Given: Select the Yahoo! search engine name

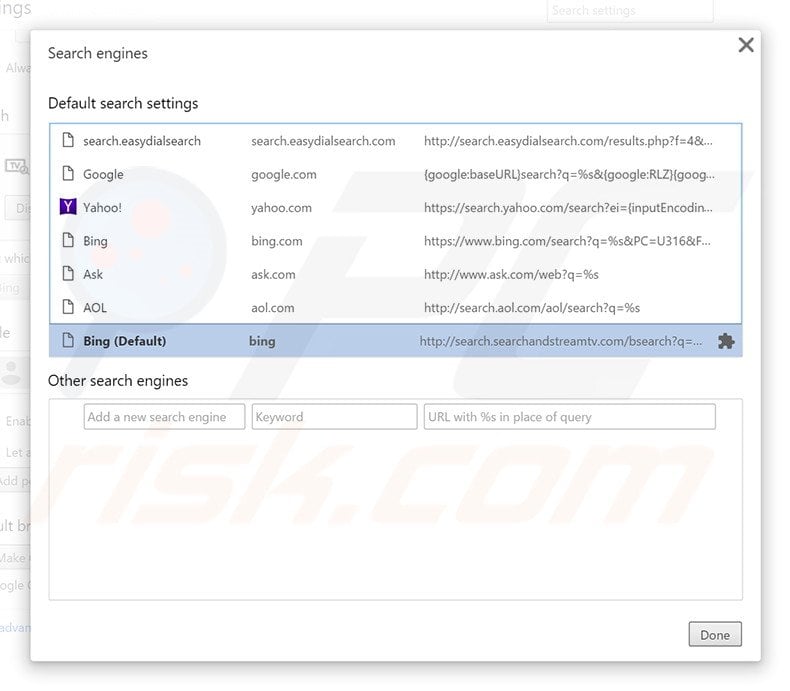Looking at the screenshot, I should pyautogui.click(x=102, y=208).
